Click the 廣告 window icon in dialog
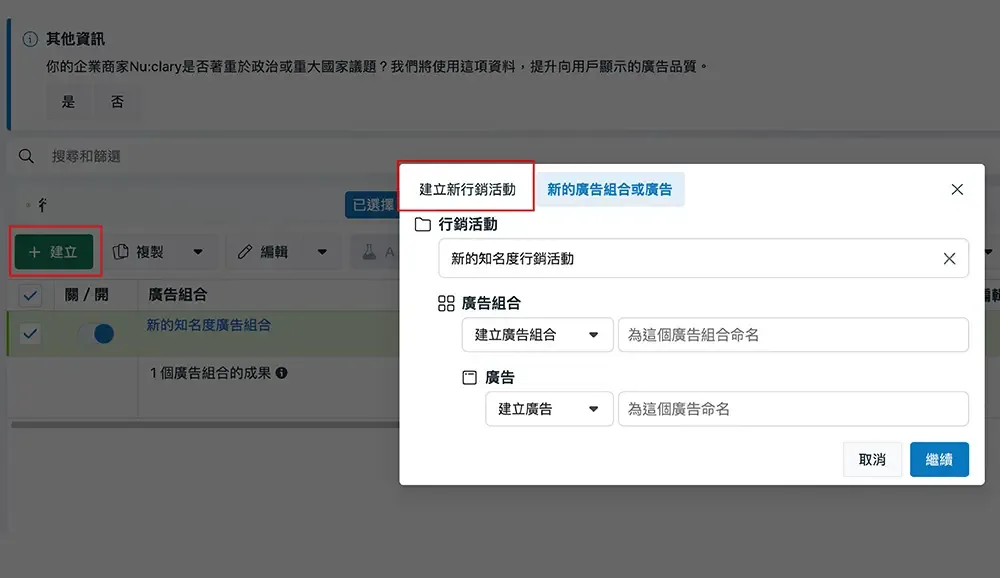1000x578 pixels. pos(469,378)
